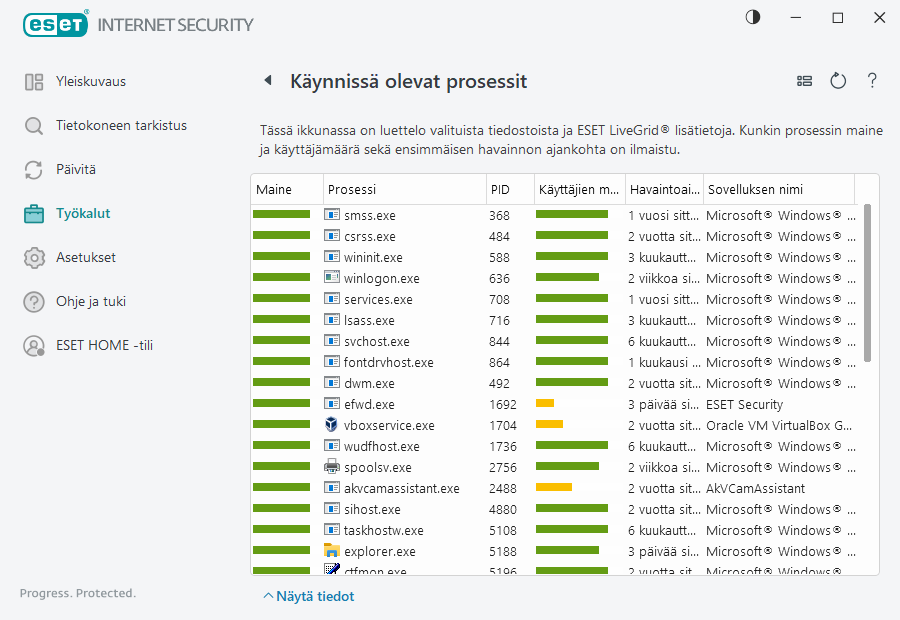
Task: Toggle the dark/light contrast mode icon
Action: click(x=752, y=17)
